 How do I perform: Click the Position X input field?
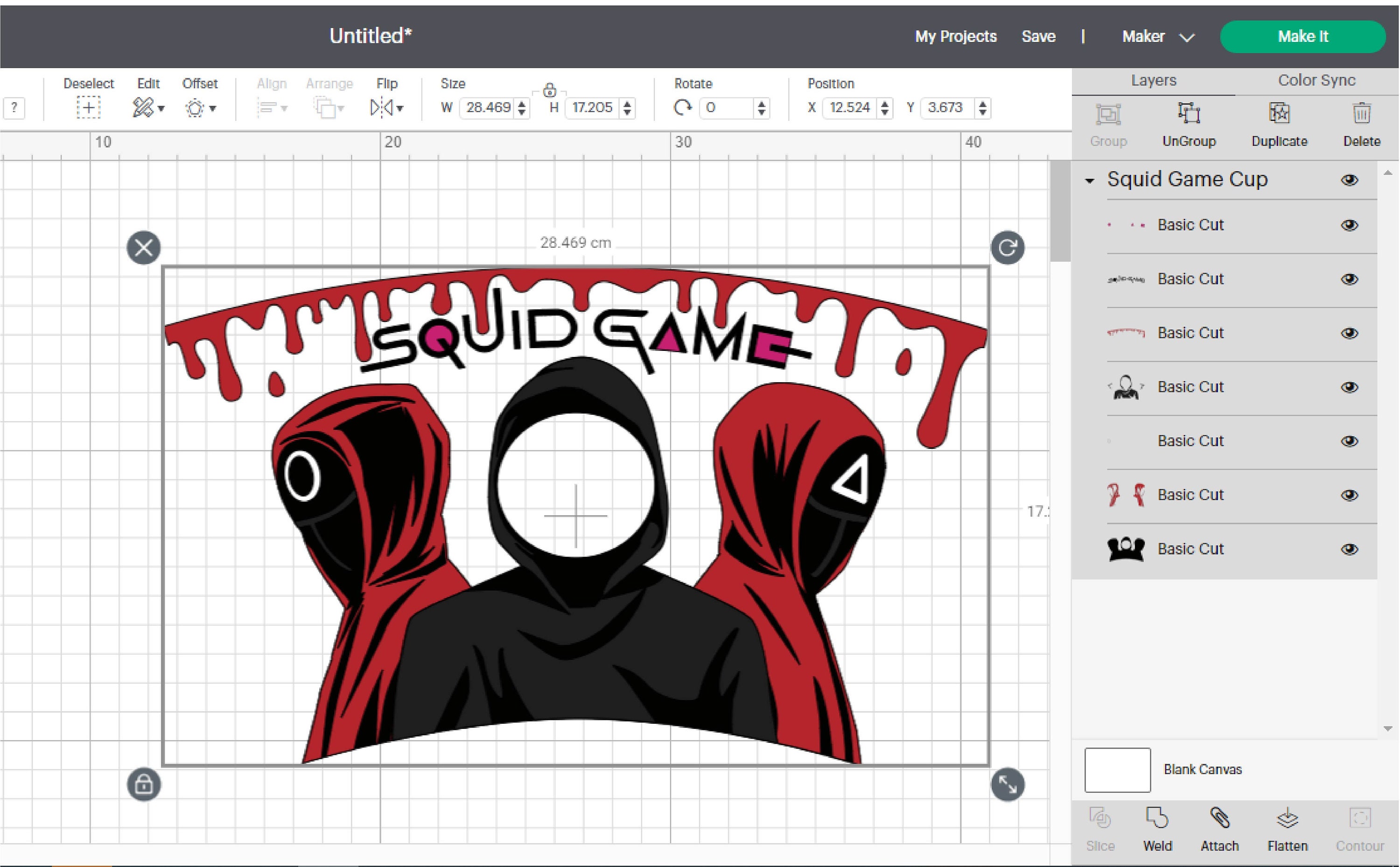pyautogui.click(x=850, y=108)
